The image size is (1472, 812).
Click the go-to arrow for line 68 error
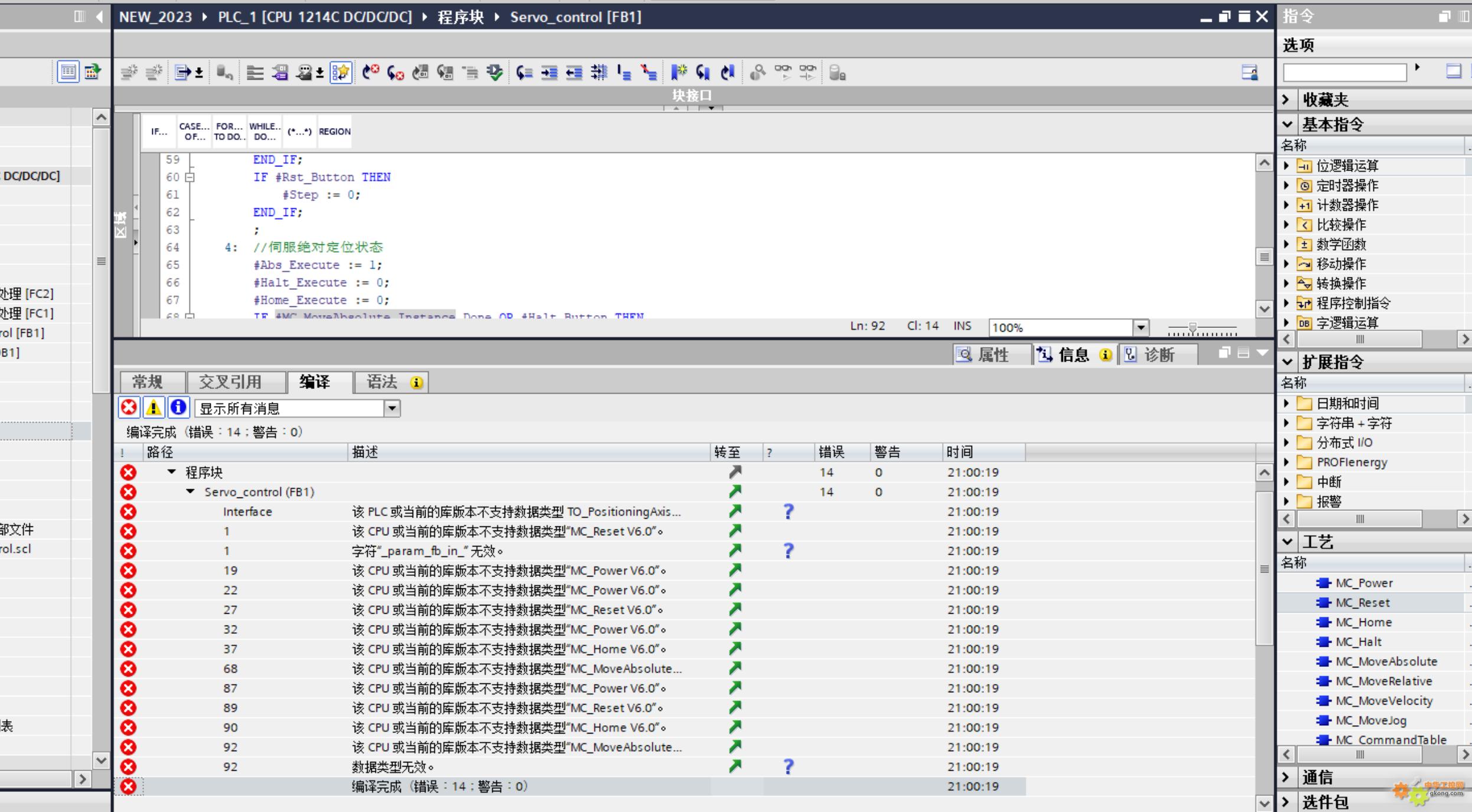tap(735, 668)
